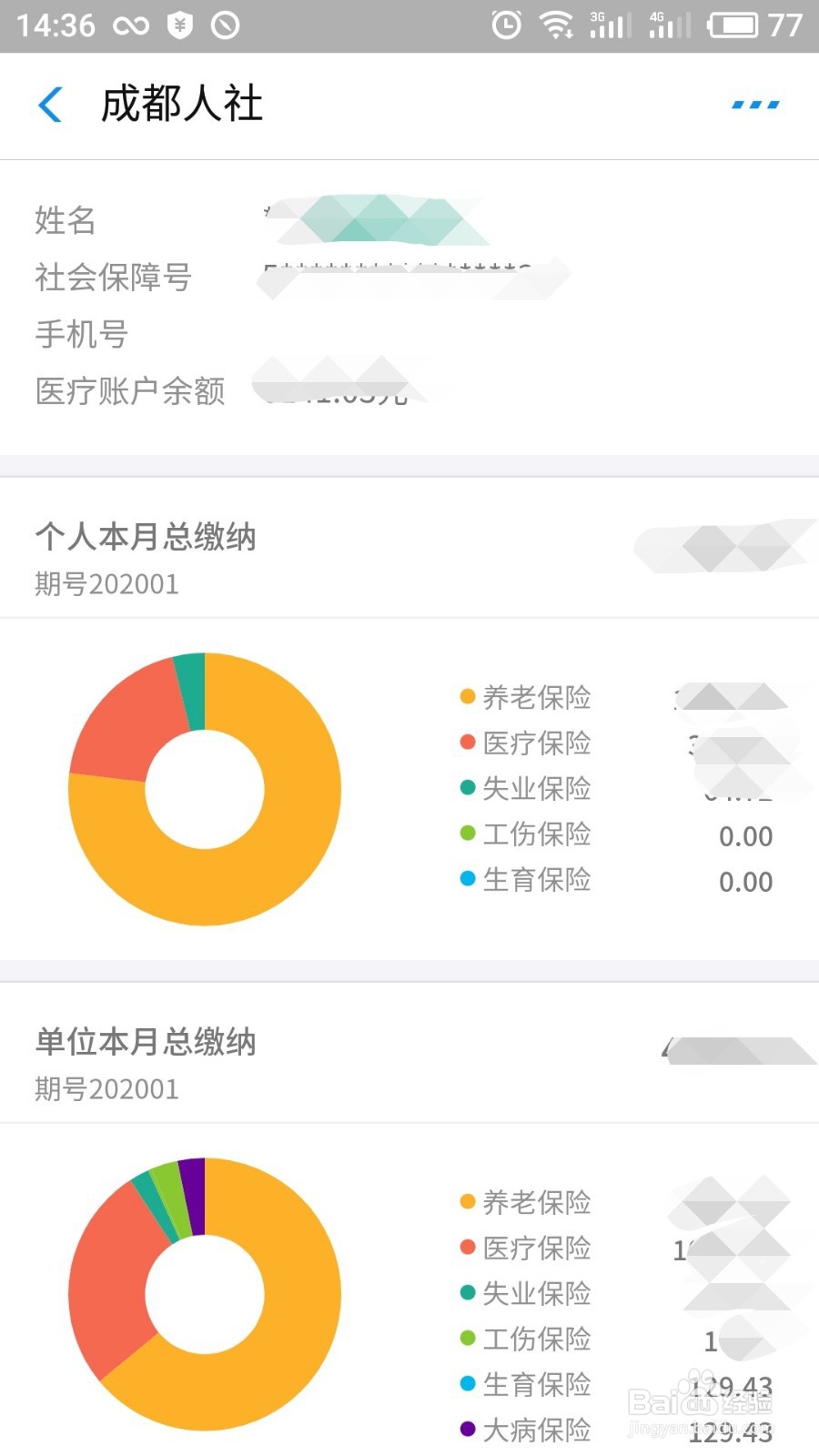This screenshot has width=819, height=1456.
Task: Click the 个人本月总缴纳 header
Action: pos(146,537)
